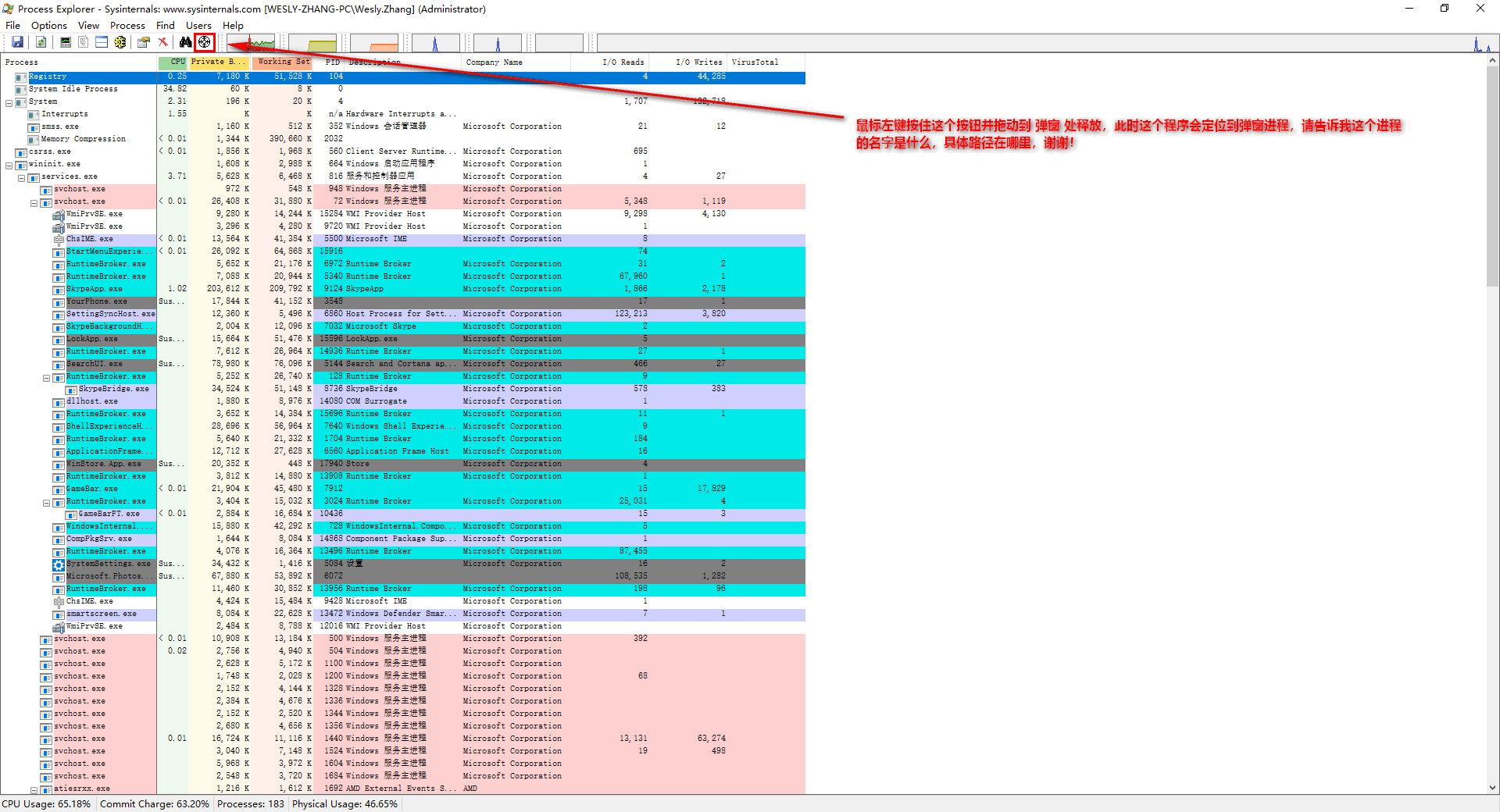Click the gear-shaped DLL/handles view icon
The image size is (1500, 812).
click(x=120, y=42)
